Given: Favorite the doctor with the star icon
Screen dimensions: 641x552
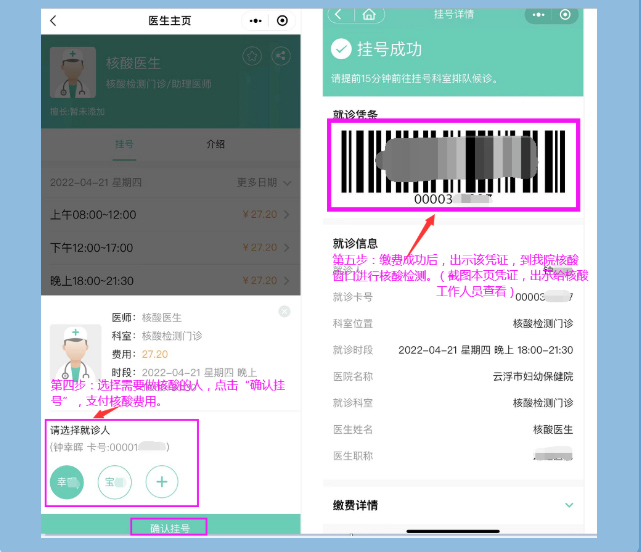Looking at the screenshot, I should click(x=252, y=56).
